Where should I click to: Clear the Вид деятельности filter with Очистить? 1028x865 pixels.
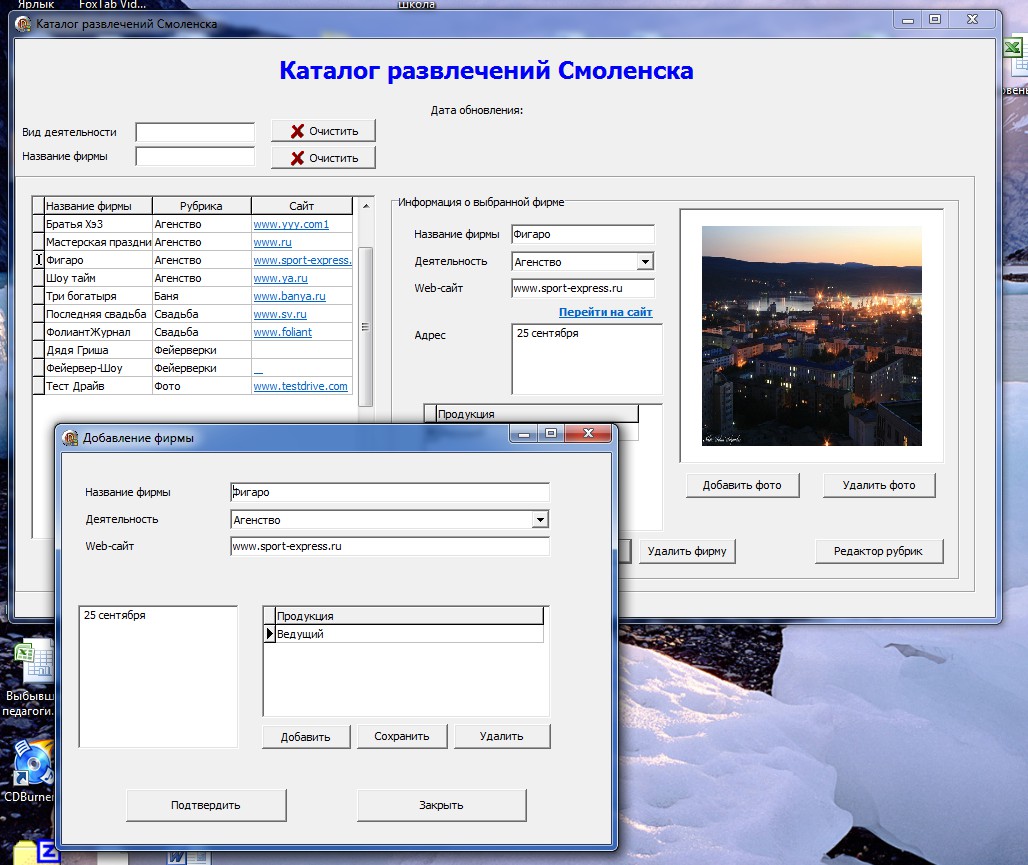point(323,131)
